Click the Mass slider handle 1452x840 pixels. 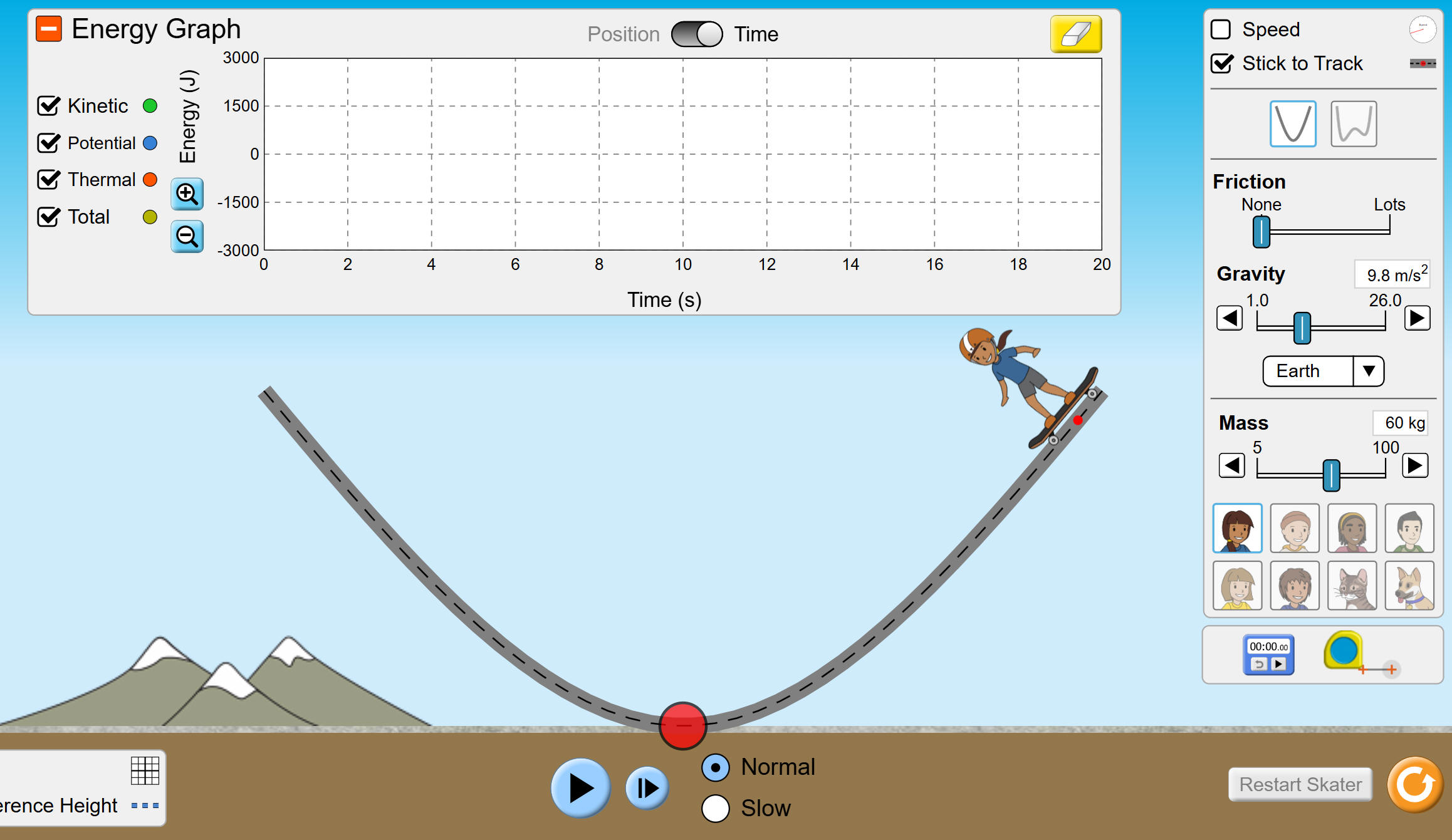[1332, 475]
